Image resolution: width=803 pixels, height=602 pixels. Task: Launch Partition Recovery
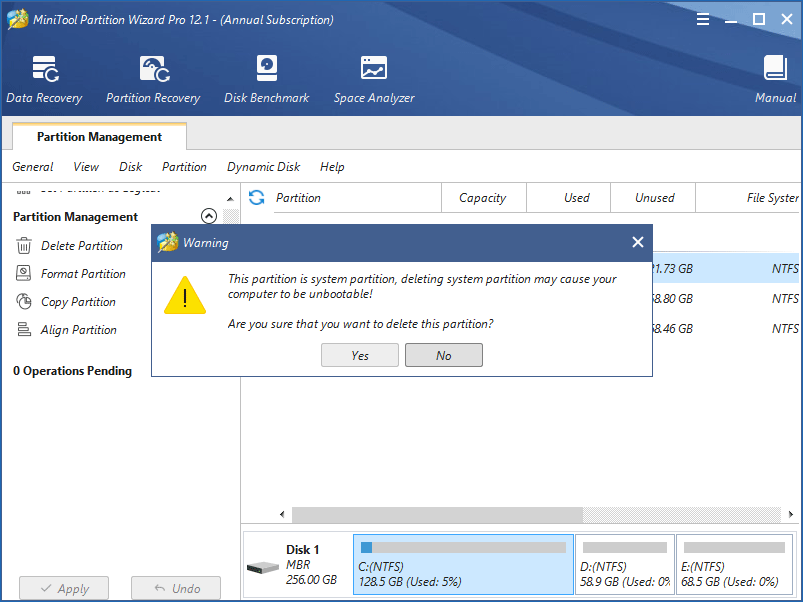pos(153,79)
